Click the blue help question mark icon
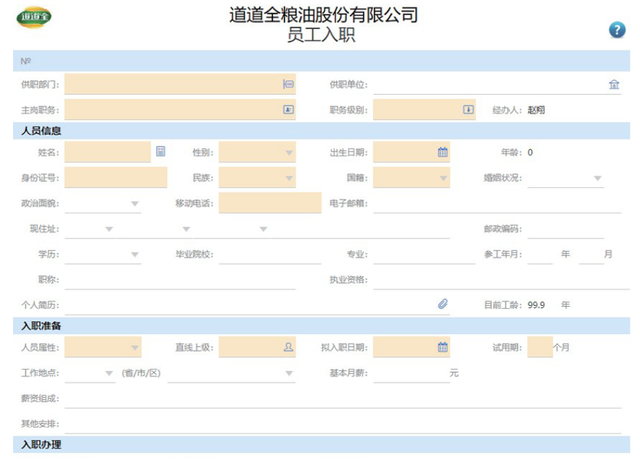640x461 pixels. tap(617, 30)
